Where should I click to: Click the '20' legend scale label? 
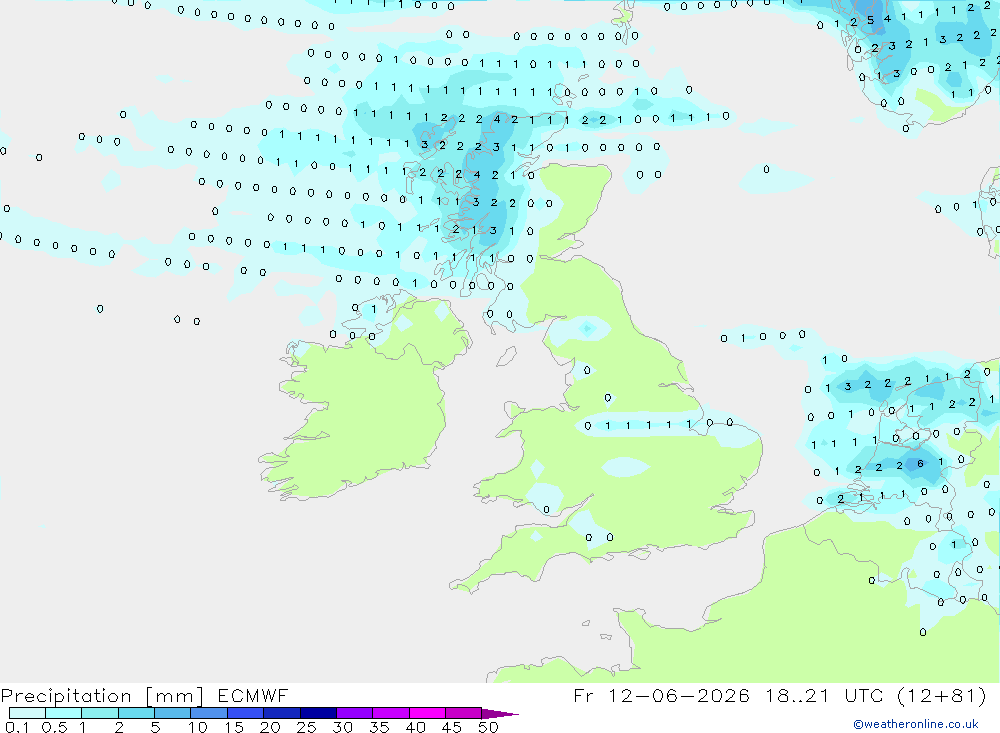pyautogui.click(x=270, y=727)
